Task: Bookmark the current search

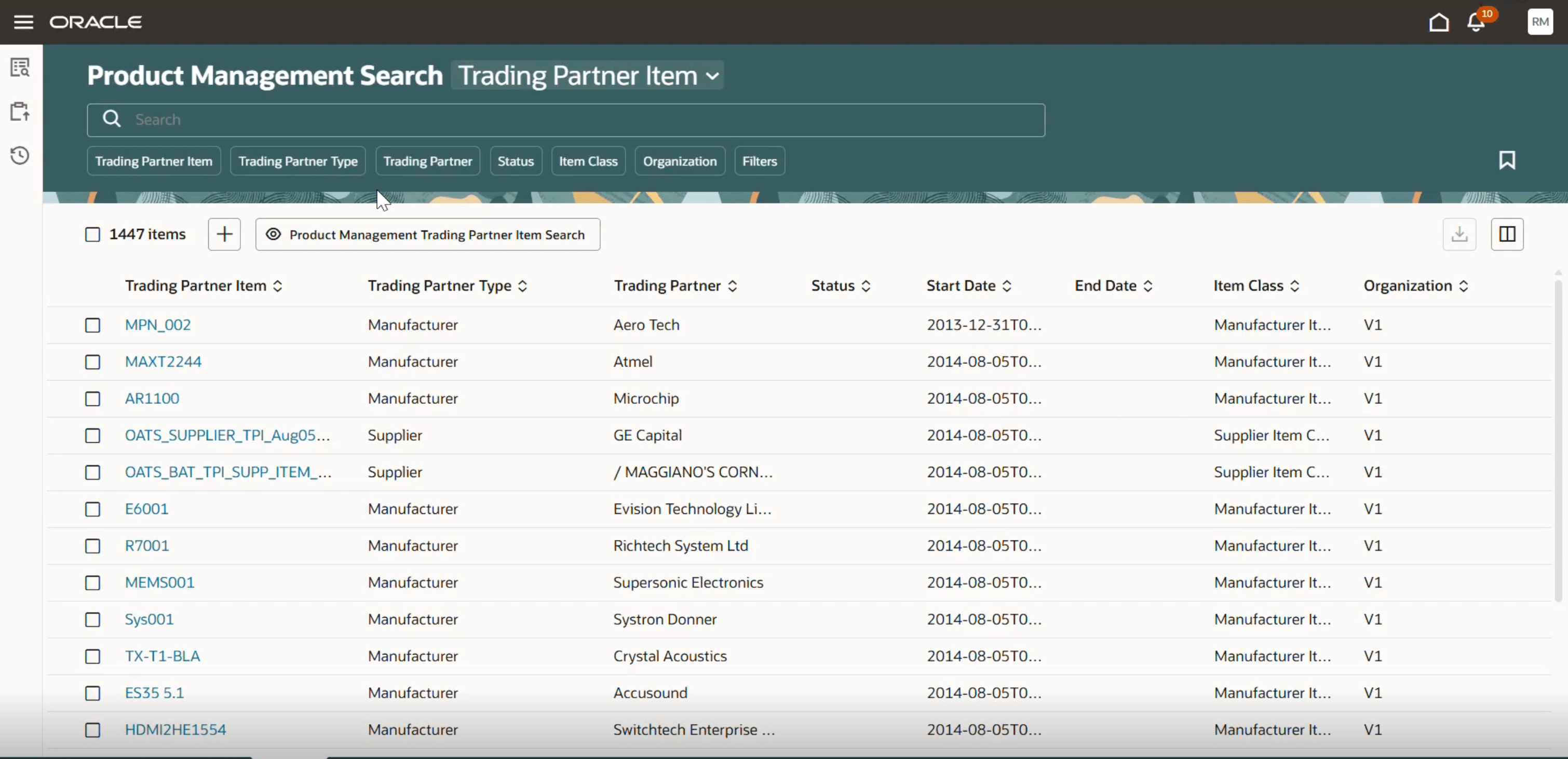Action: pos(1508,160)
